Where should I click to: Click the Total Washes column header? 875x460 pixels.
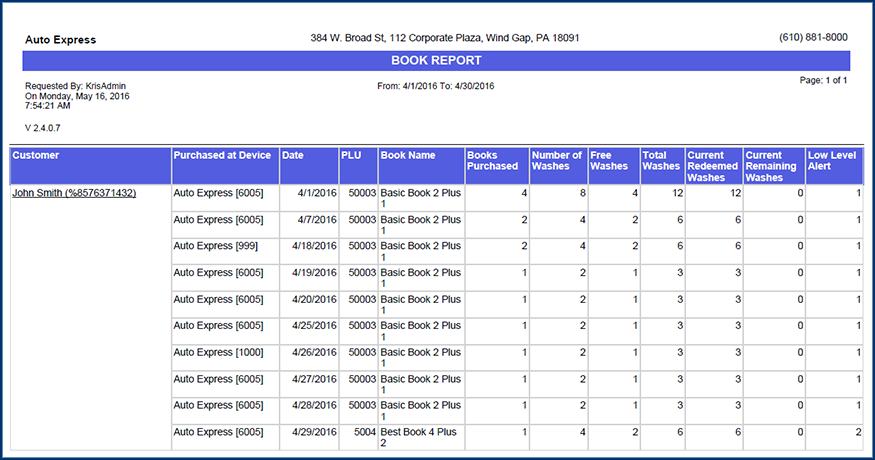(x=661, y=161)
